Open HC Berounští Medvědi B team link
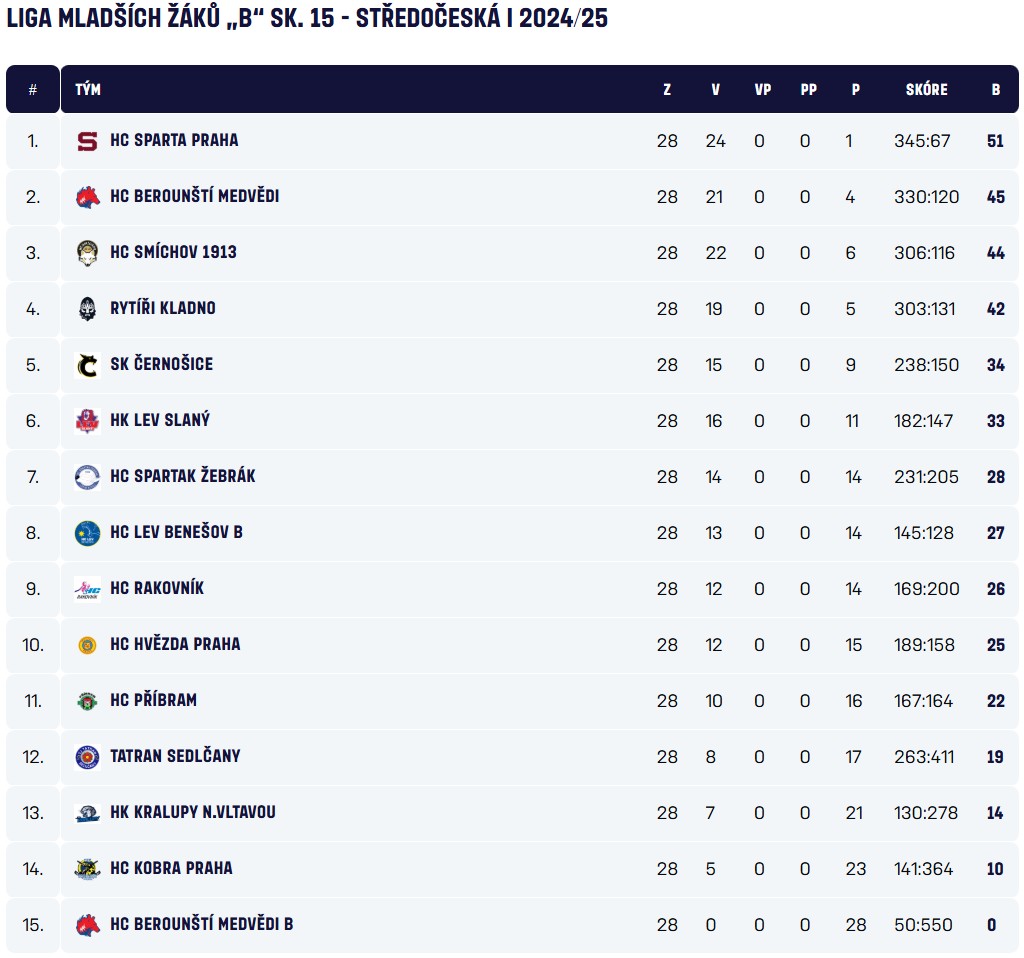Image resolution: width=1024 pixels, height=958 pixels. point(202,924)
